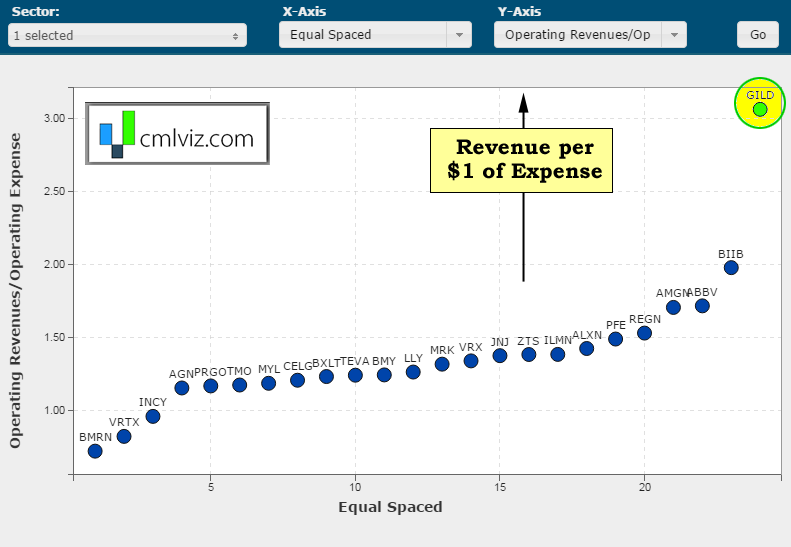The image size is (791, 547).
Task: Open the X-Axis Equal Spaced dropdown
Action: [x=375, y=35]
